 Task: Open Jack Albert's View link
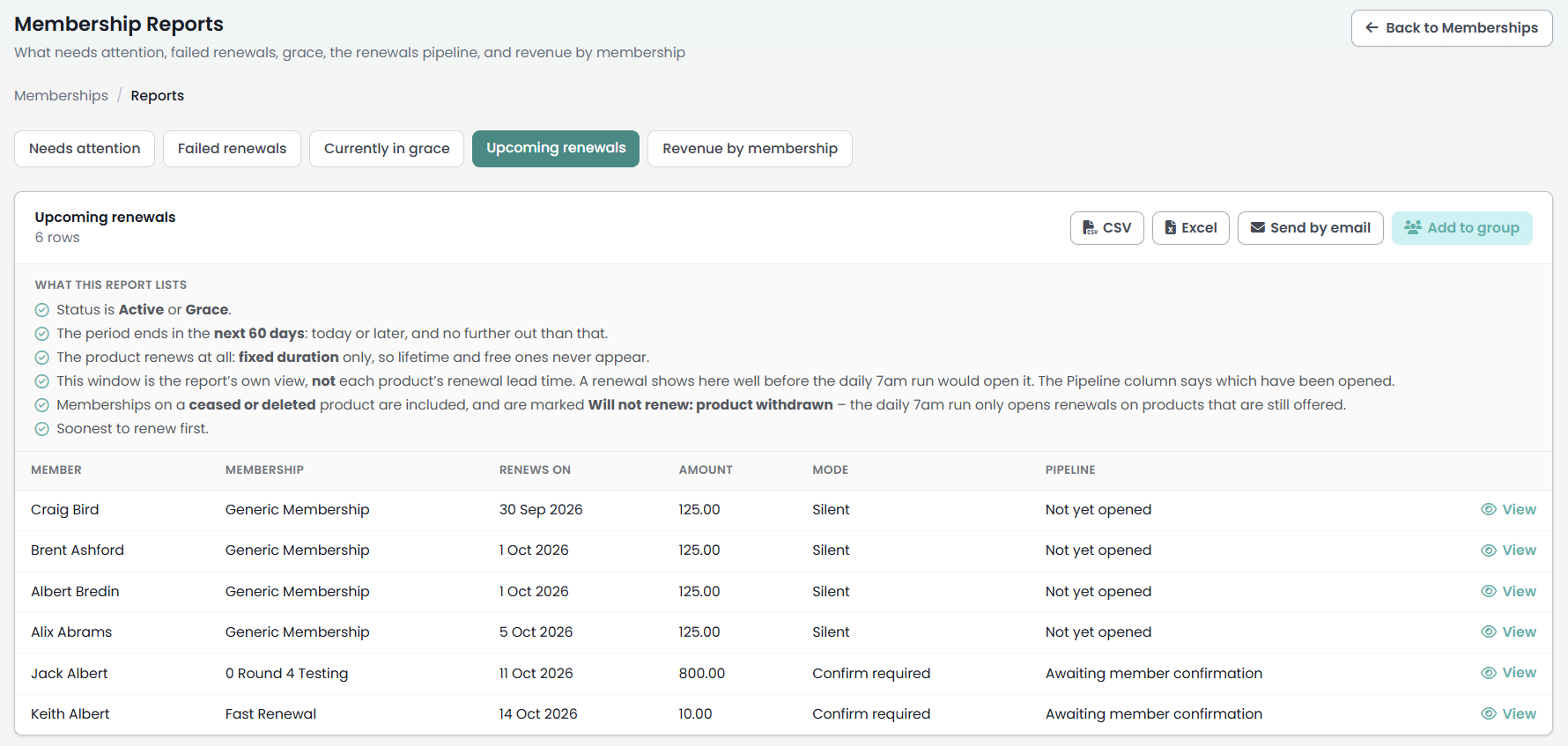[x=1508, y=673]
